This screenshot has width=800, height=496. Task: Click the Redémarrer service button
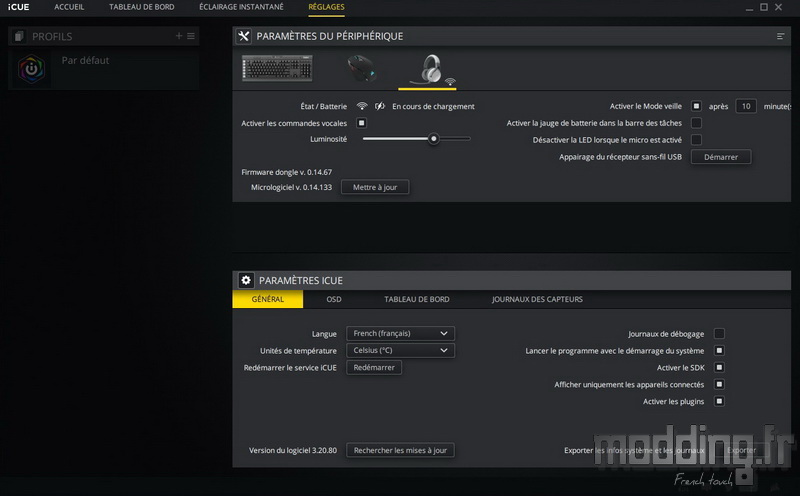[x=373, y=367]
